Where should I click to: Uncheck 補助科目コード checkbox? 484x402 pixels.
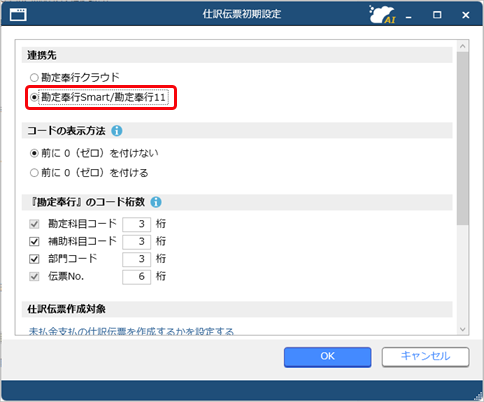(x=34, y=241)
